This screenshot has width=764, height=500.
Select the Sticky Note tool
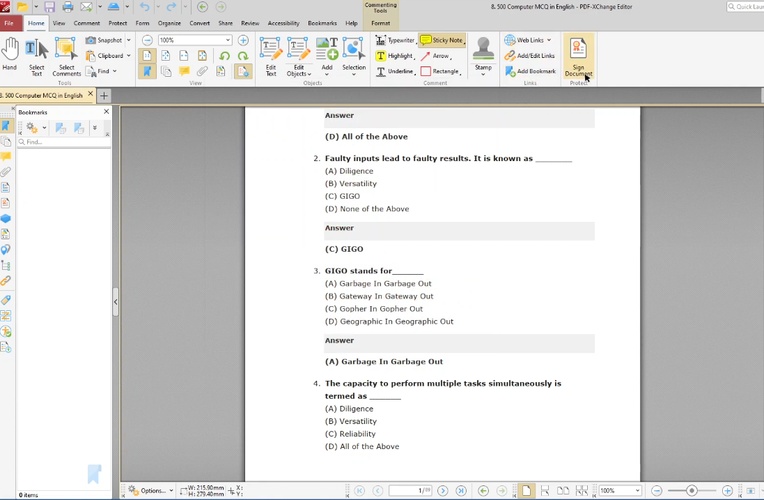pos(442,40)
